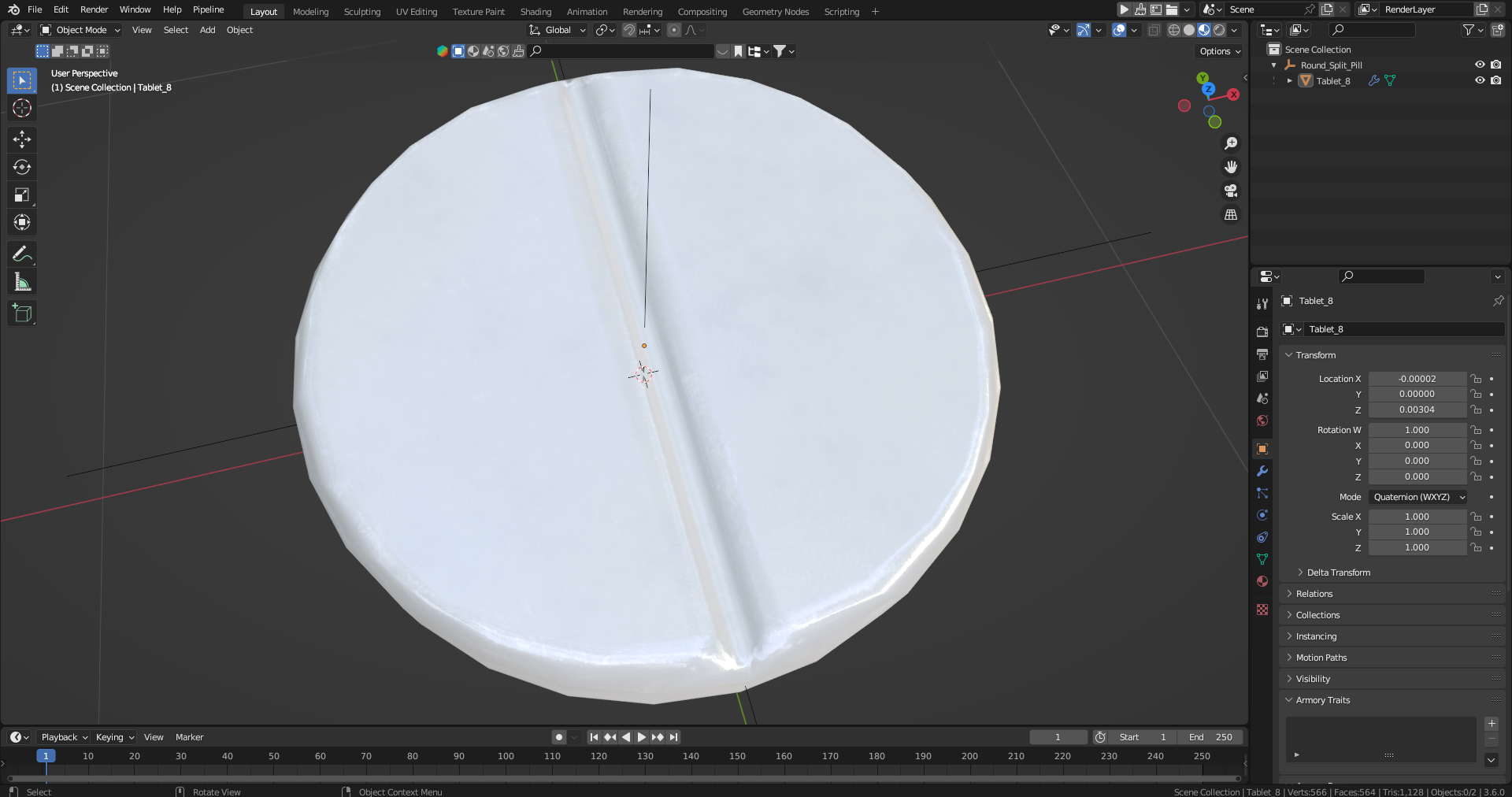Open the Options dropdown in viewport
Screen dimensions: 1512x797
pos(1220,51)
